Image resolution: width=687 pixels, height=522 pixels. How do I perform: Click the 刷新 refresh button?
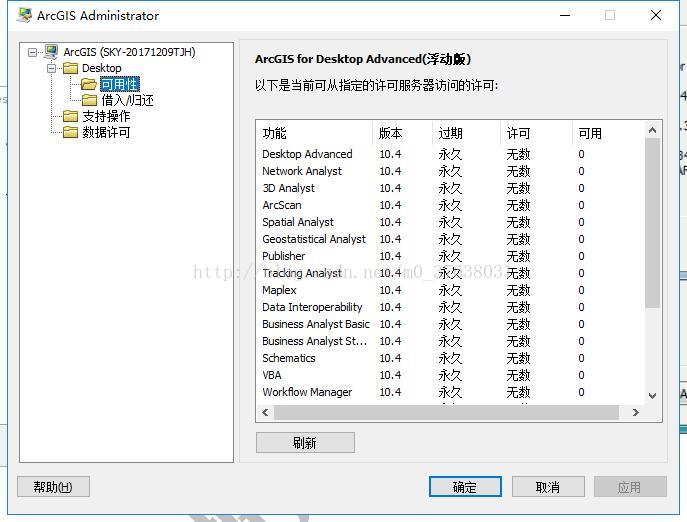305,443
